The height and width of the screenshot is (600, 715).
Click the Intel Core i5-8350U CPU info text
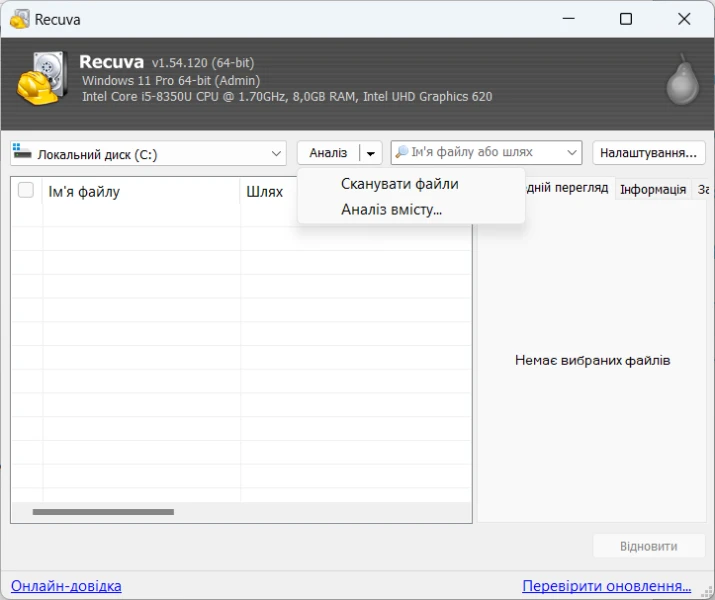tap(287, 97)
